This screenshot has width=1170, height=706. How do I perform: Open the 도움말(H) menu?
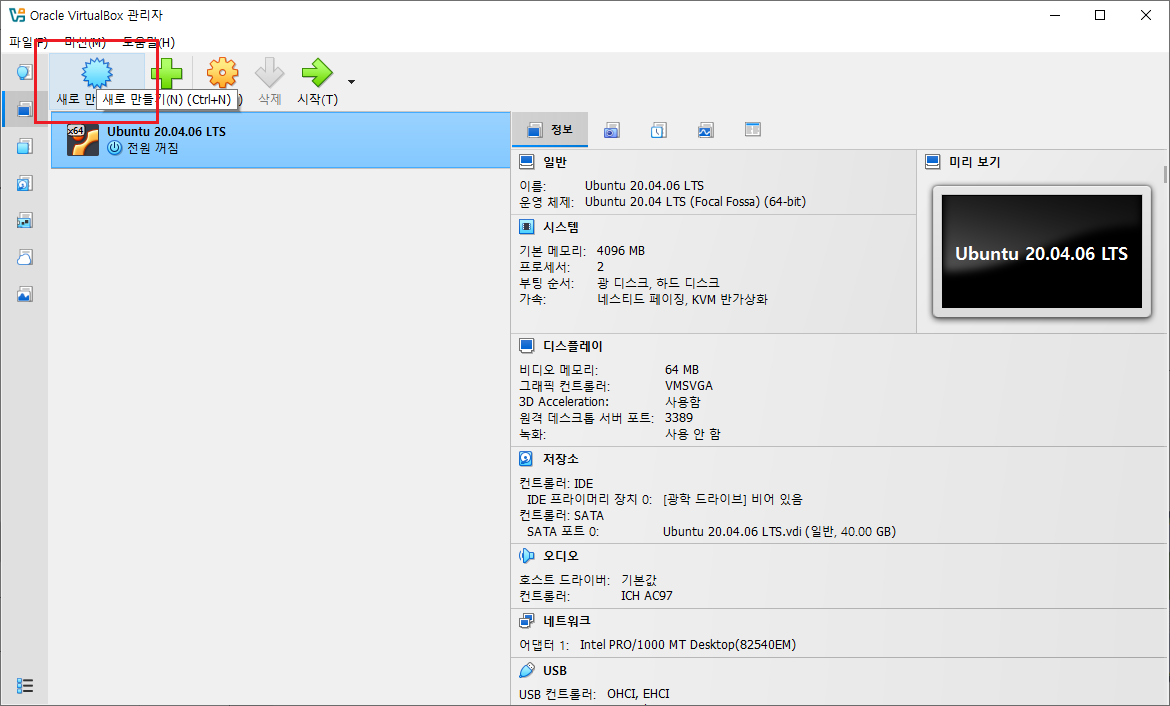(148, 43)
